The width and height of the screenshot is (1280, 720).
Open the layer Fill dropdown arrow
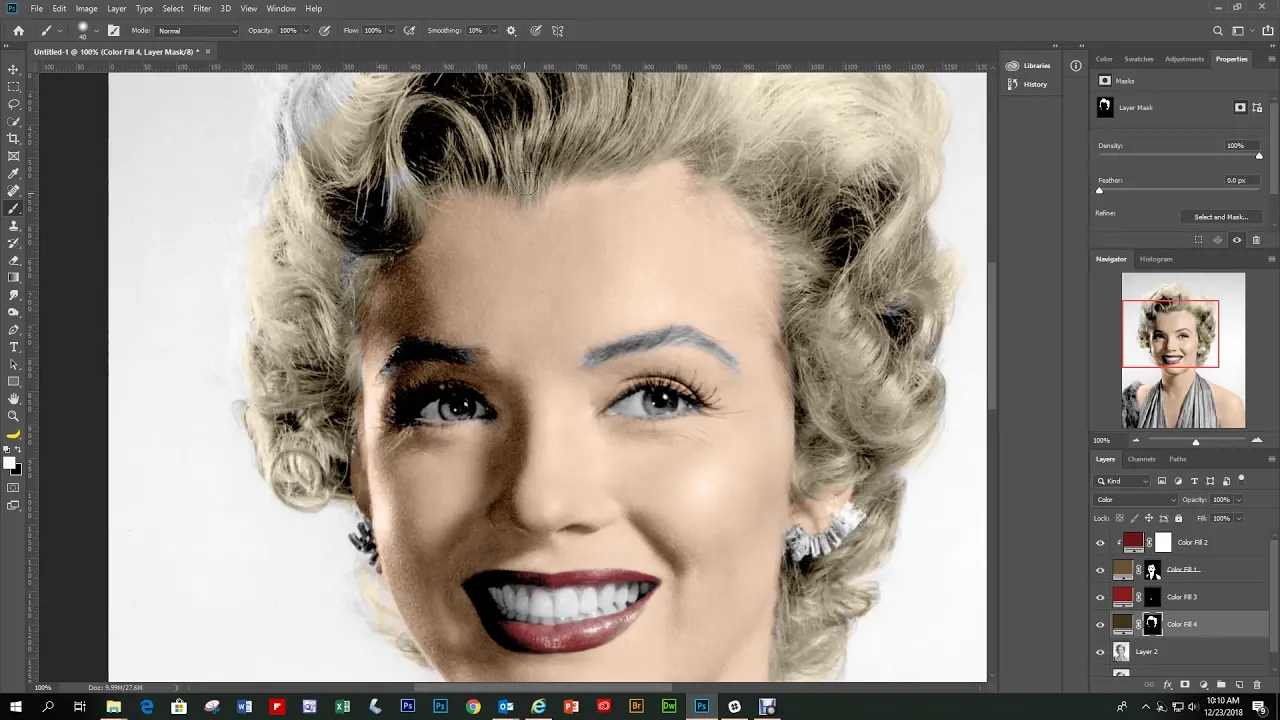[1239, 518]
